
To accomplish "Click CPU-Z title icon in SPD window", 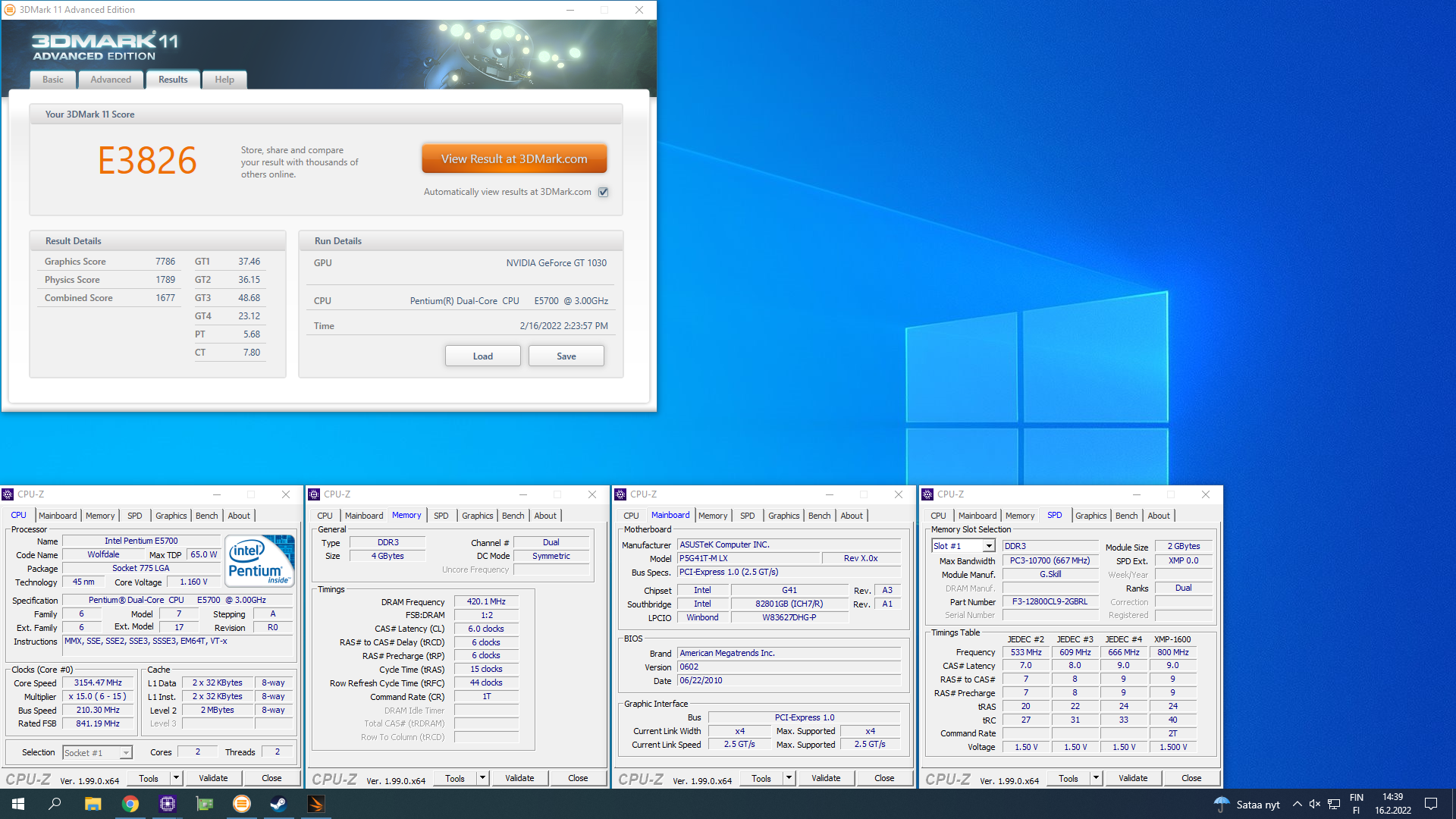I will (927, 494).
